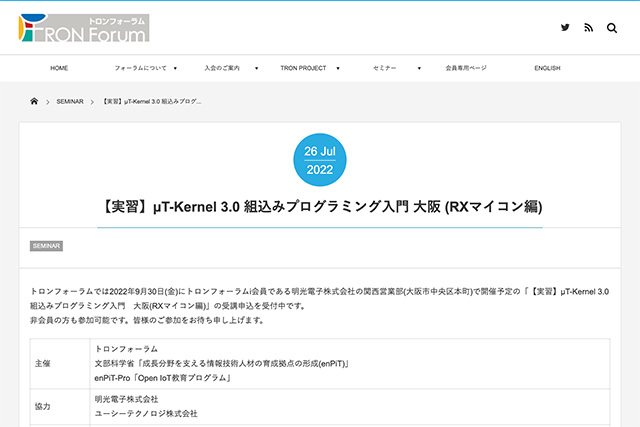Click the トロンフォーラム organizer text
Viewport: 640px width, 427px height.
pyautogui.click(x=126, y=349)
